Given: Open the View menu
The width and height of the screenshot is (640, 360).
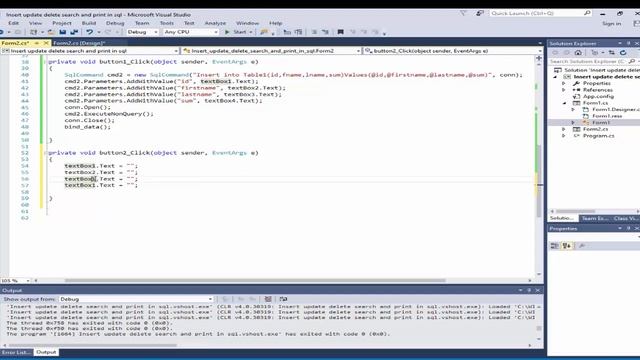Looking at the screenshot, I should pyautogui.click(x=36, y=23).
